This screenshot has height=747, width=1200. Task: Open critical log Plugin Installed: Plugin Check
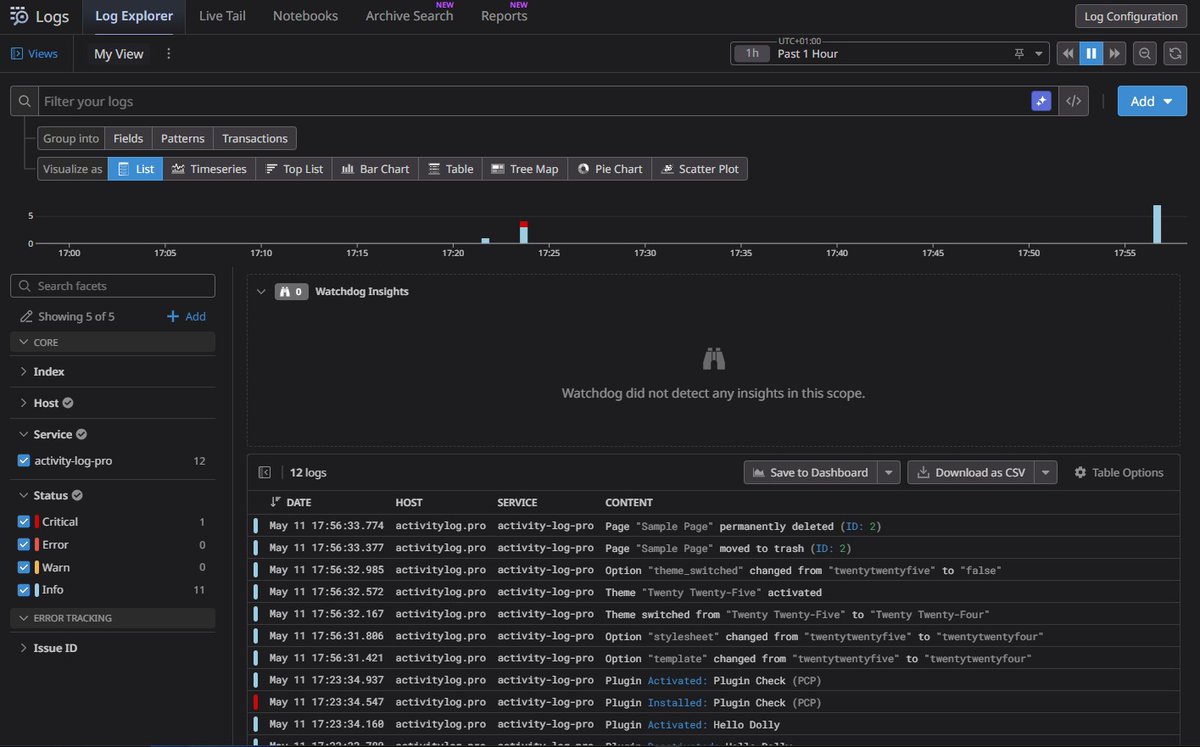[716, 702]
